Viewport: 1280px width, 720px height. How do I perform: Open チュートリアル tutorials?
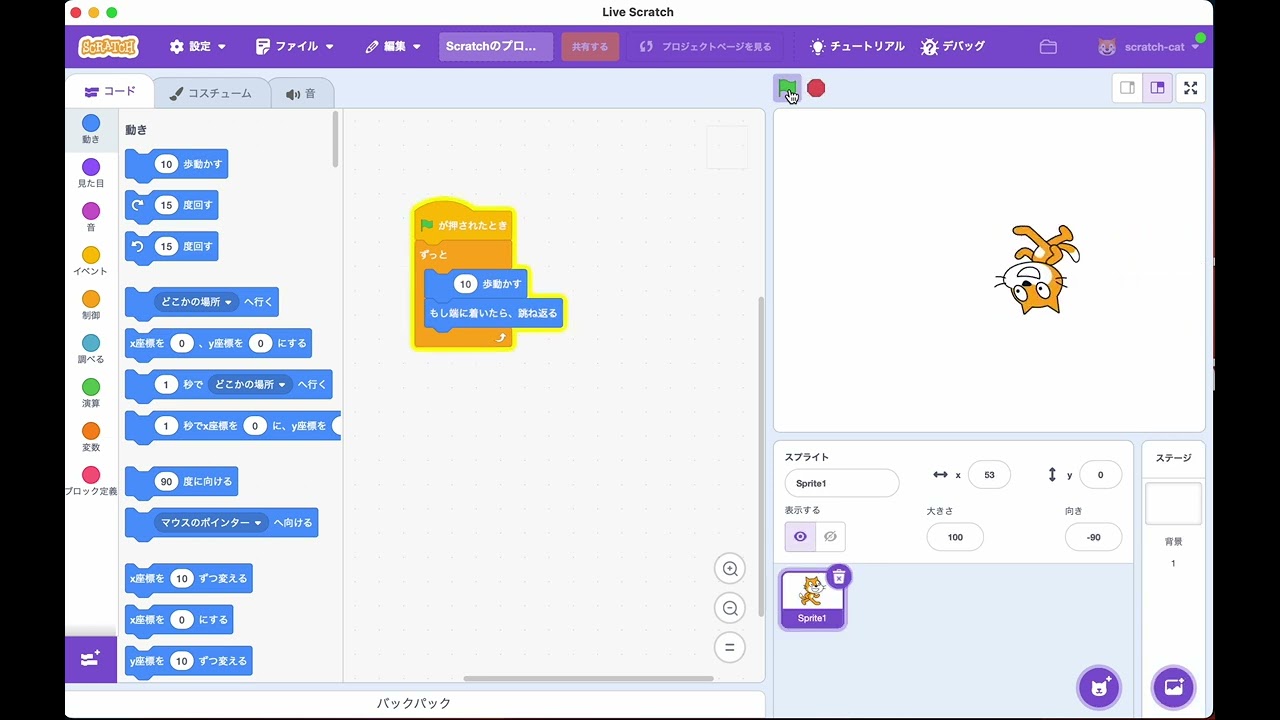857,47
